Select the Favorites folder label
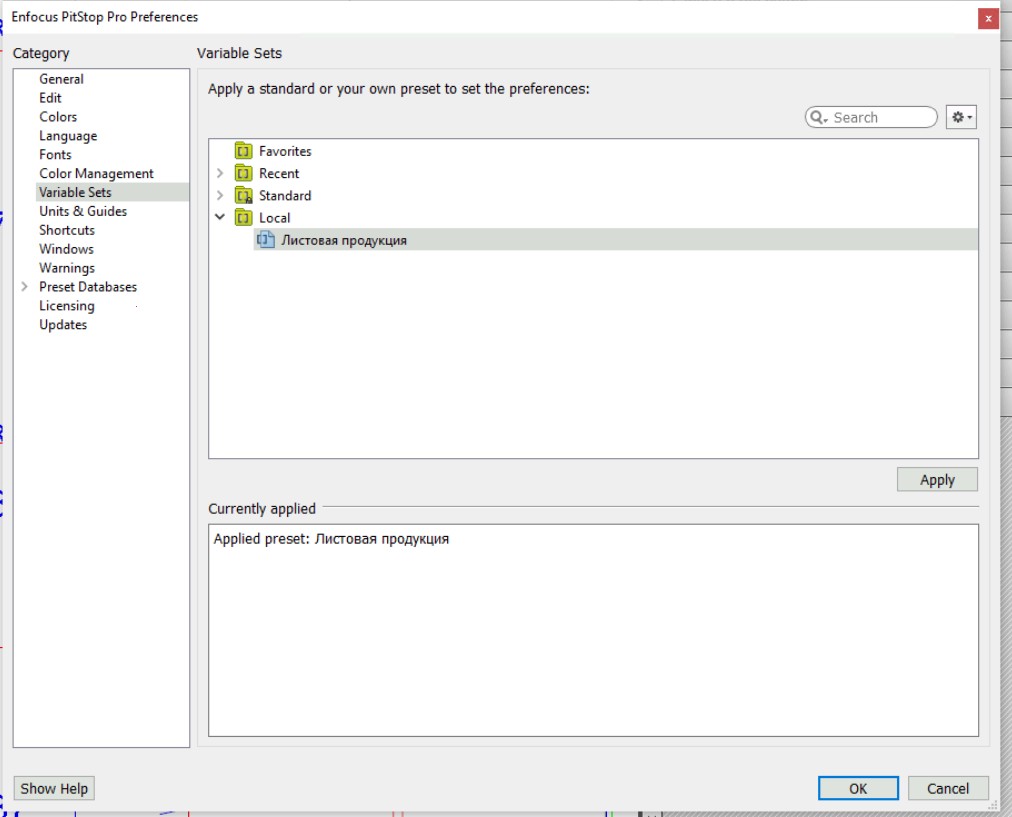1012x817 pixels. click(285, 151)
